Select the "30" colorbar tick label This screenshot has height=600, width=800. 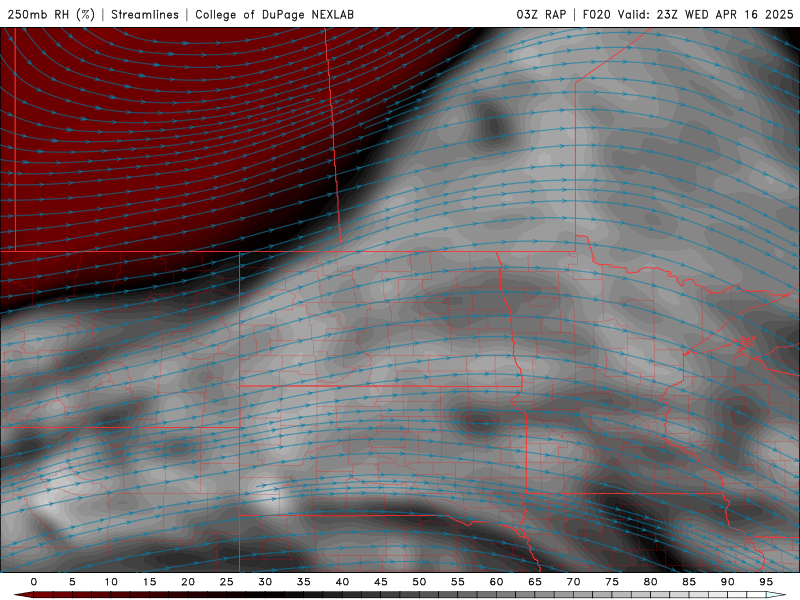pos(265,582)
